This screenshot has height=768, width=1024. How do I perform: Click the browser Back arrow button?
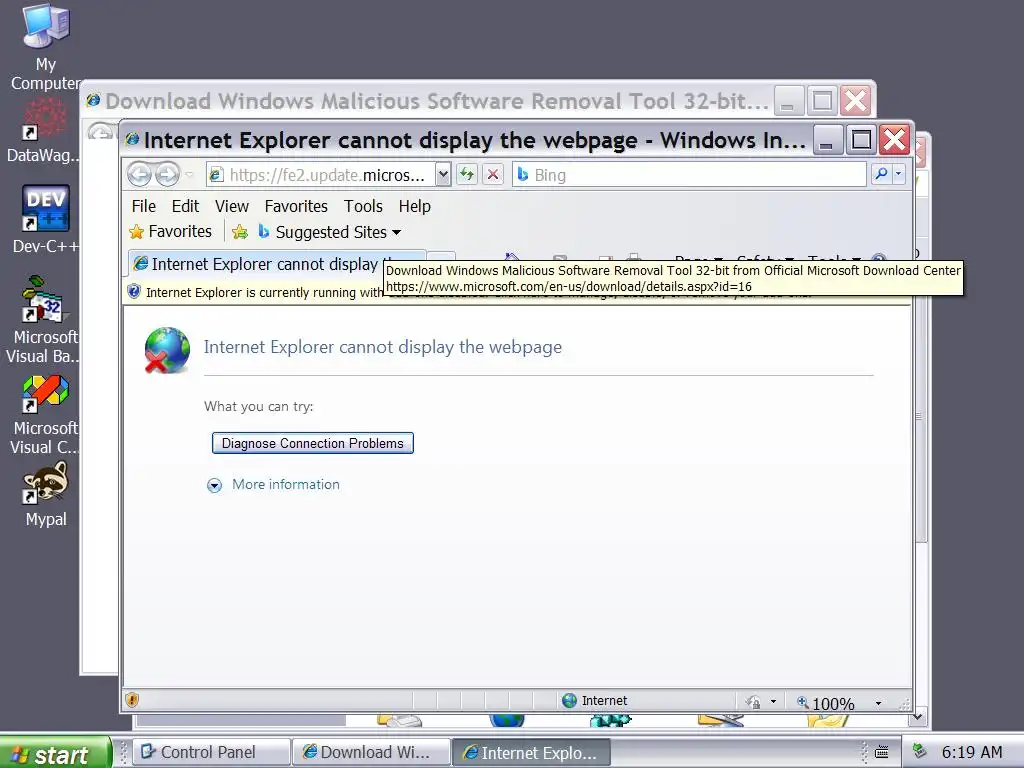pos(139,174)
